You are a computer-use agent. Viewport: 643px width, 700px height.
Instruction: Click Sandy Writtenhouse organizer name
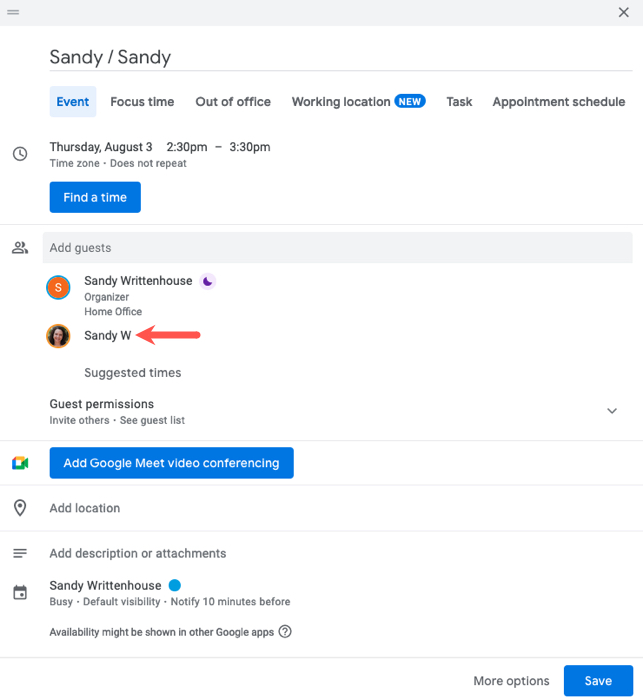138,281
